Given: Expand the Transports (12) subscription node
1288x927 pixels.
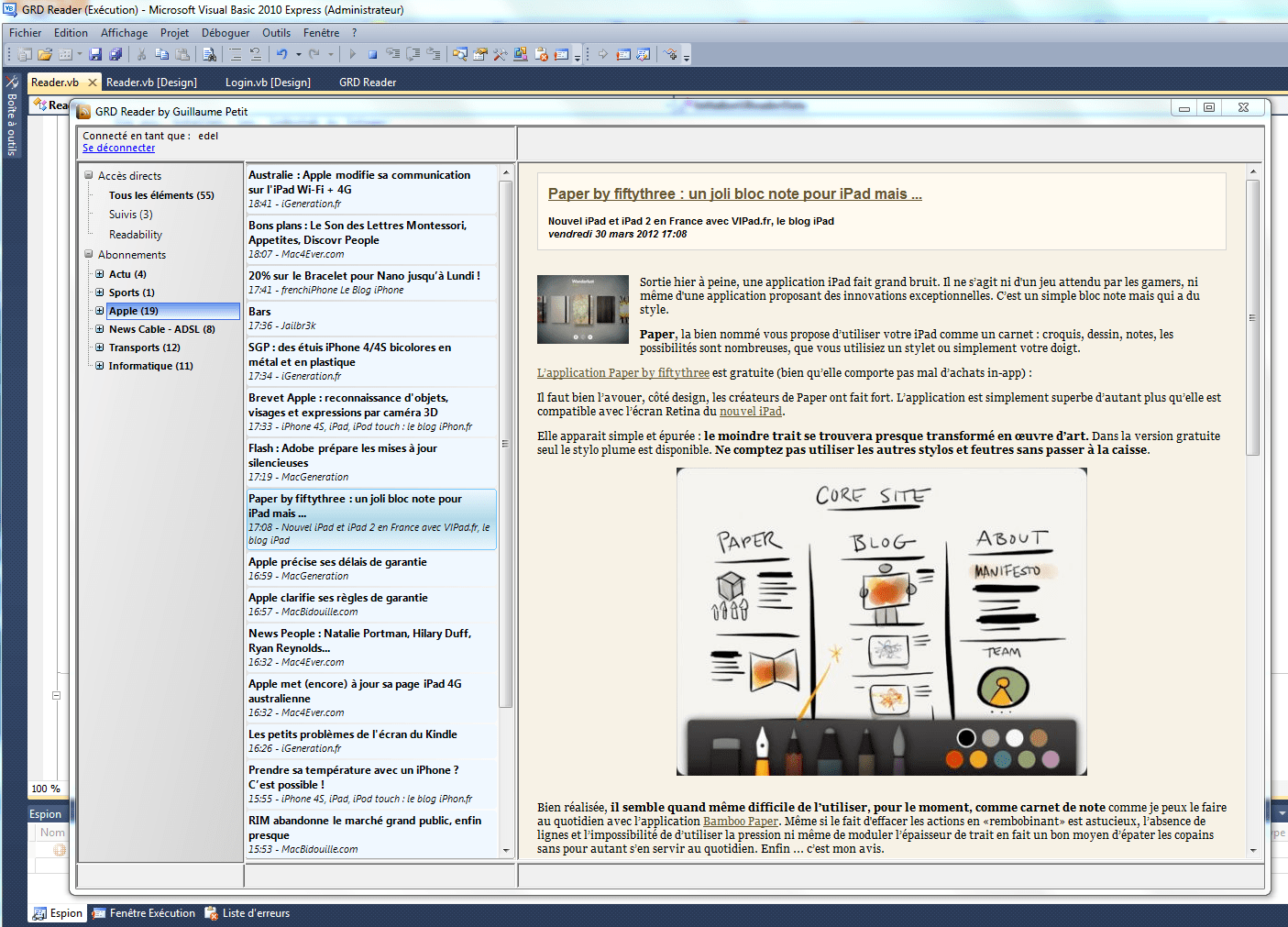Looking at the screenshot, I should click(100, 348).
